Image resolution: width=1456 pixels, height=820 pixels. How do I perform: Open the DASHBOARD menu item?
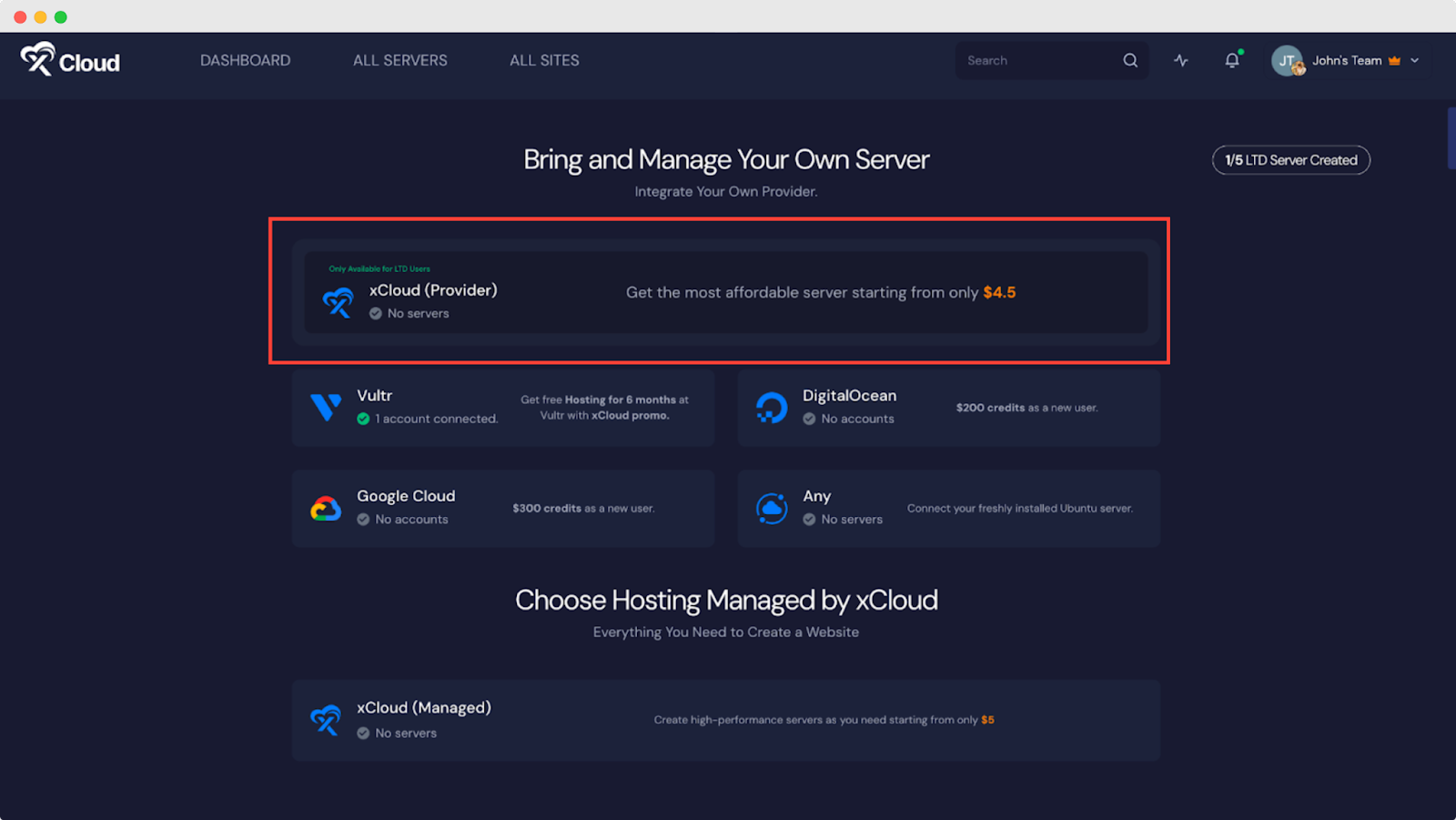246,60
